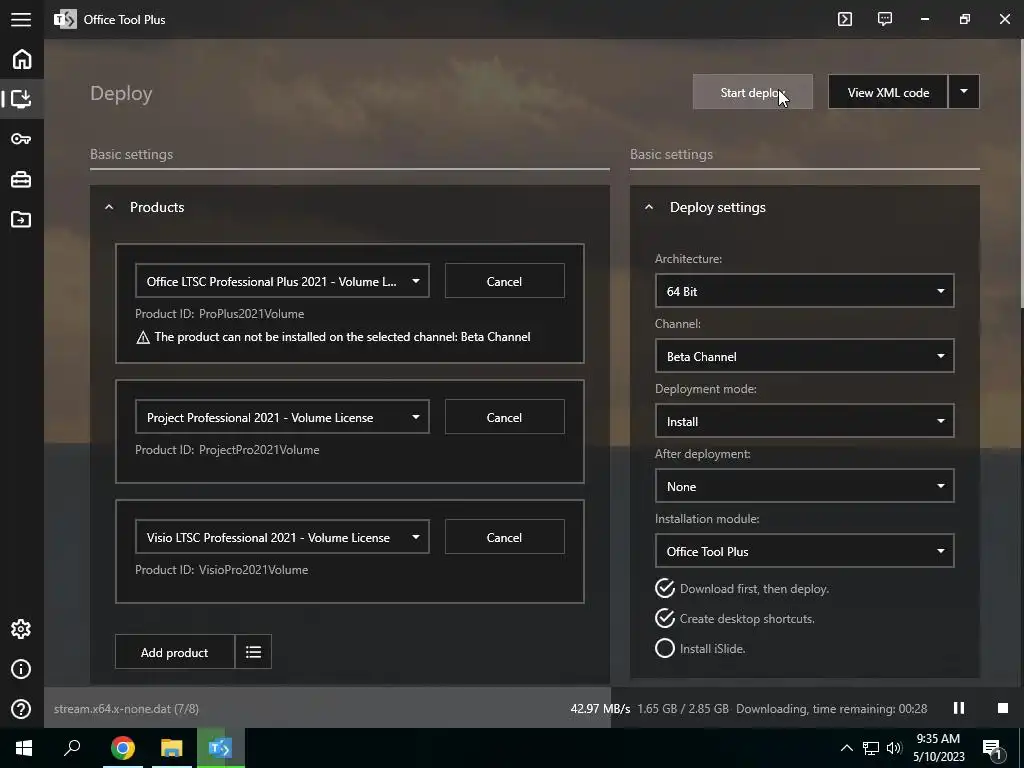Screen dimensions: 1024x768
Task: Click Add product button
Action: click(x=174, y=652)
